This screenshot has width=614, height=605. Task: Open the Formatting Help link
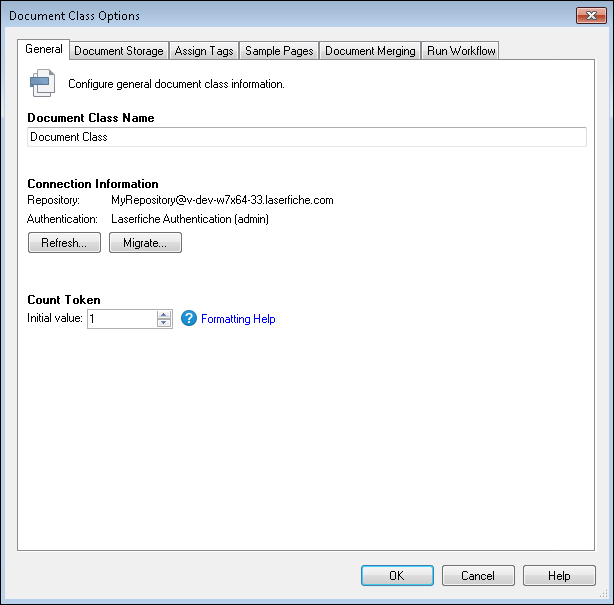tap(238, 319)
